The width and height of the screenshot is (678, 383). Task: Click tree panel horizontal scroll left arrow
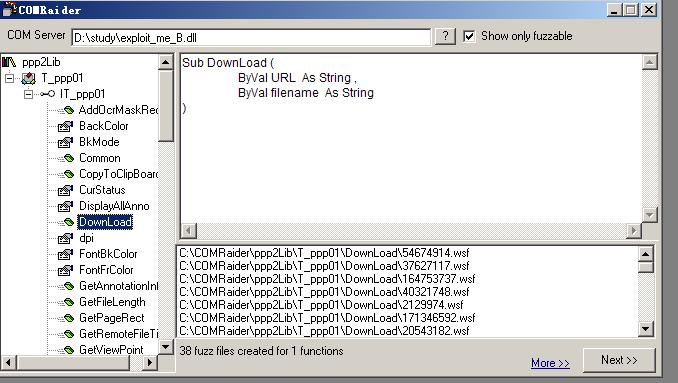point(9,362)
